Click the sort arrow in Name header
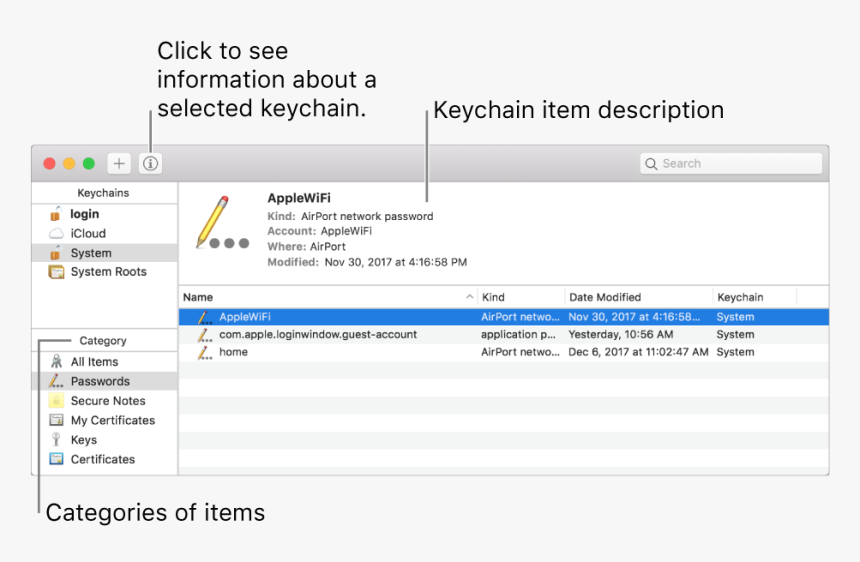Viewport: 860px width, 562px height. point(469,297)
